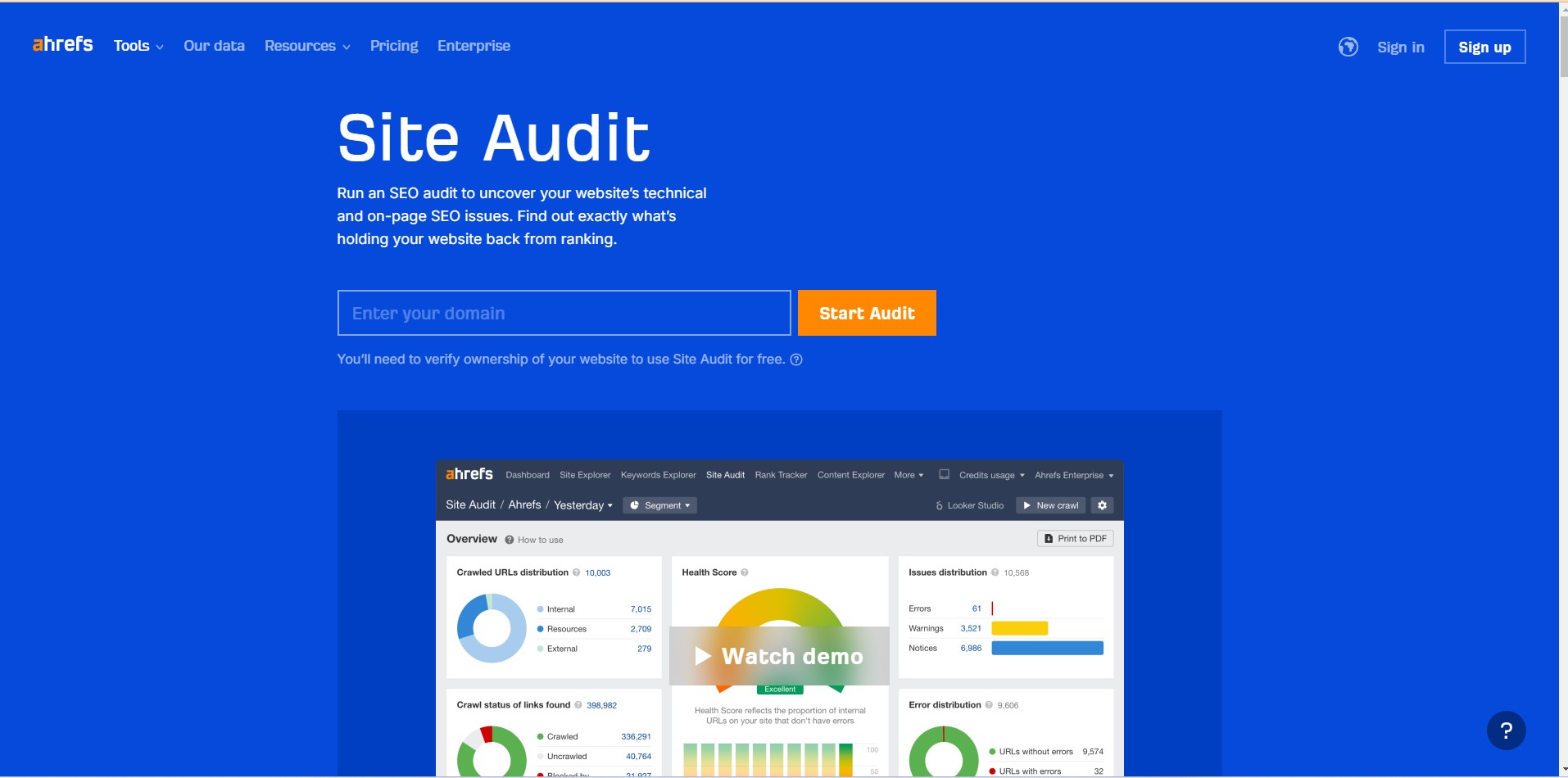Click the Excellent health score badge

click(780, 690)
